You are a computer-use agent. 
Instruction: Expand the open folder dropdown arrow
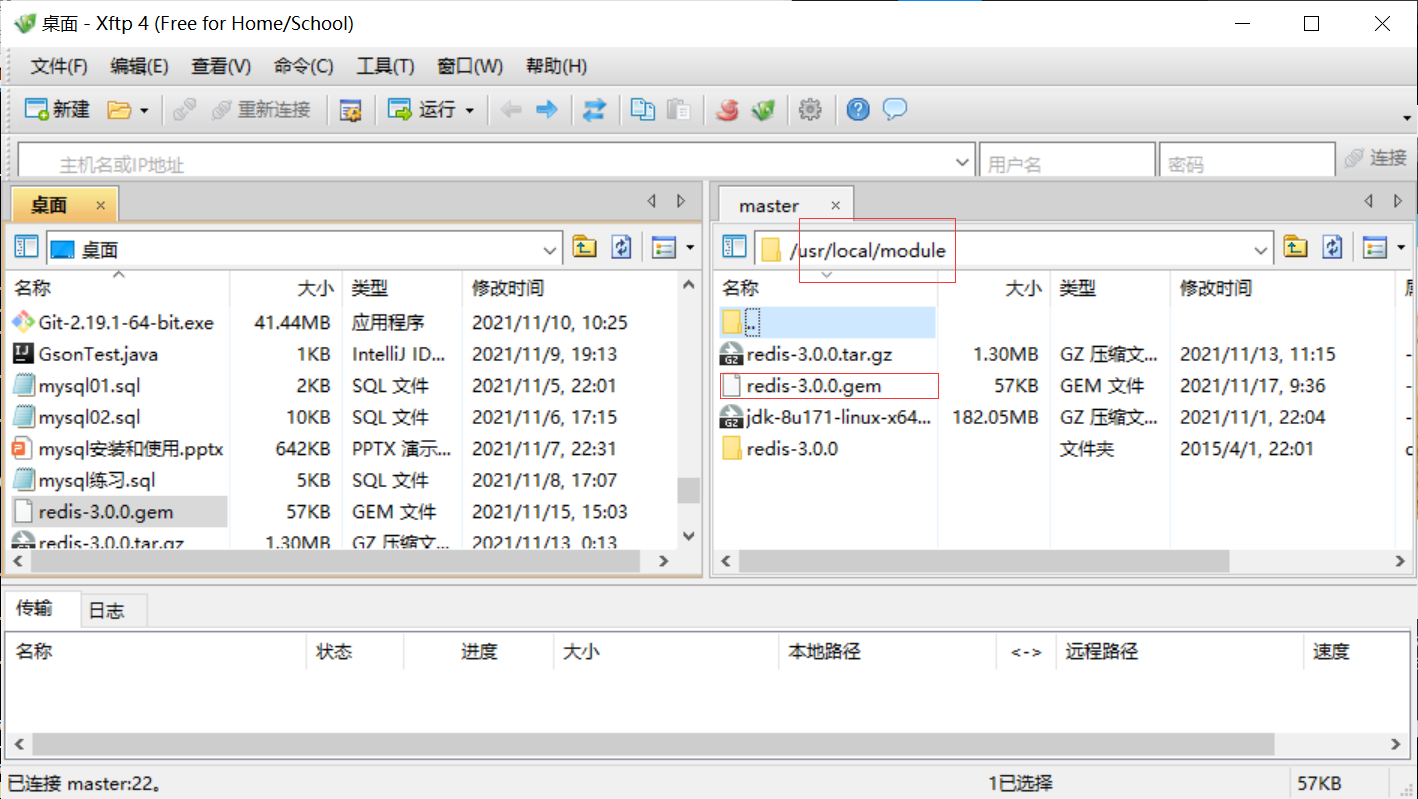tap(144, 110)
